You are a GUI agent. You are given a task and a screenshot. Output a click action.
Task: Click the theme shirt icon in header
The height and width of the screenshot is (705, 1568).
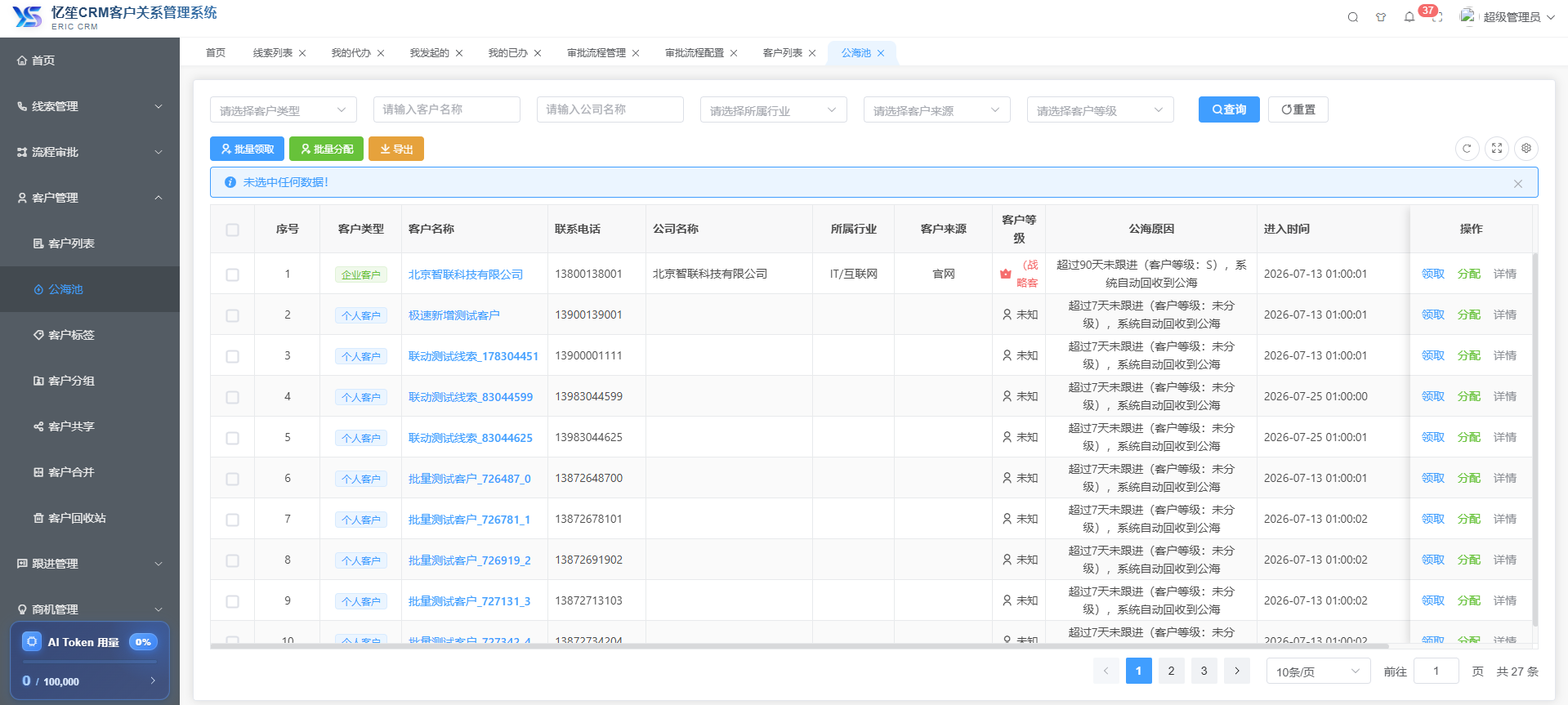click(1381, 17)
